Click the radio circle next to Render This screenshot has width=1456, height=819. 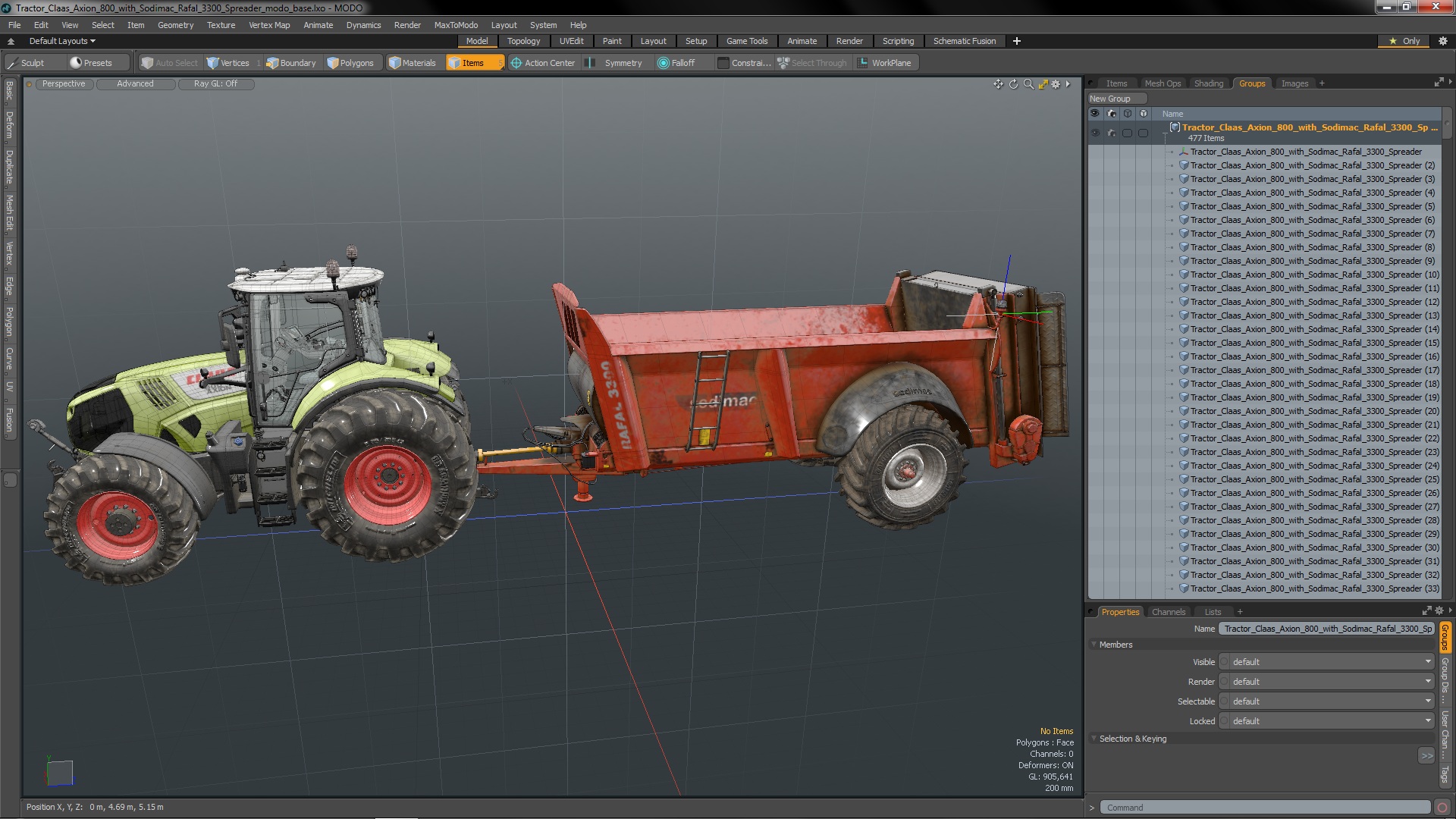1224,682
